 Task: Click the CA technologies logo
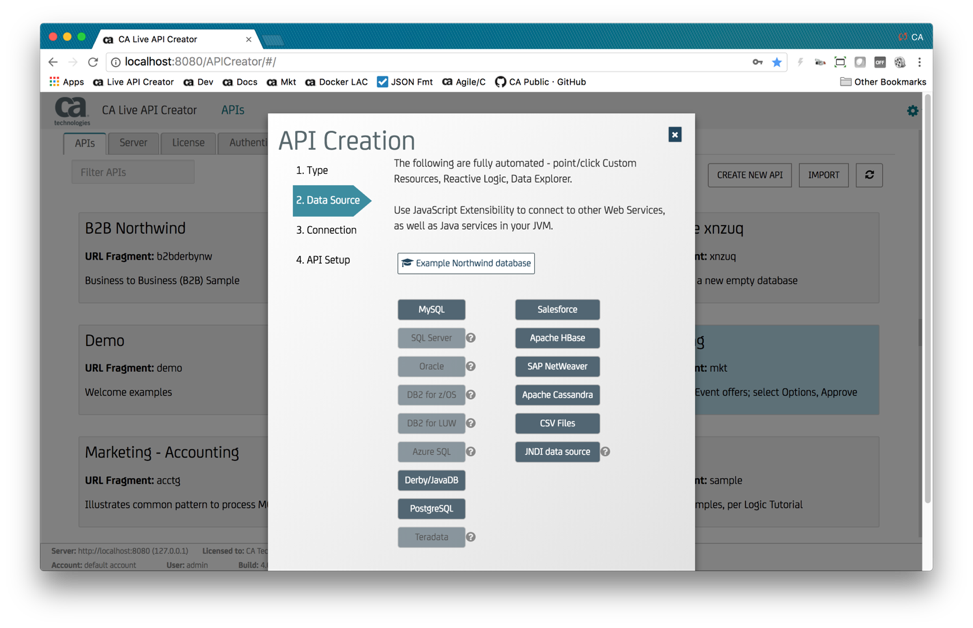tap(71, 111)
